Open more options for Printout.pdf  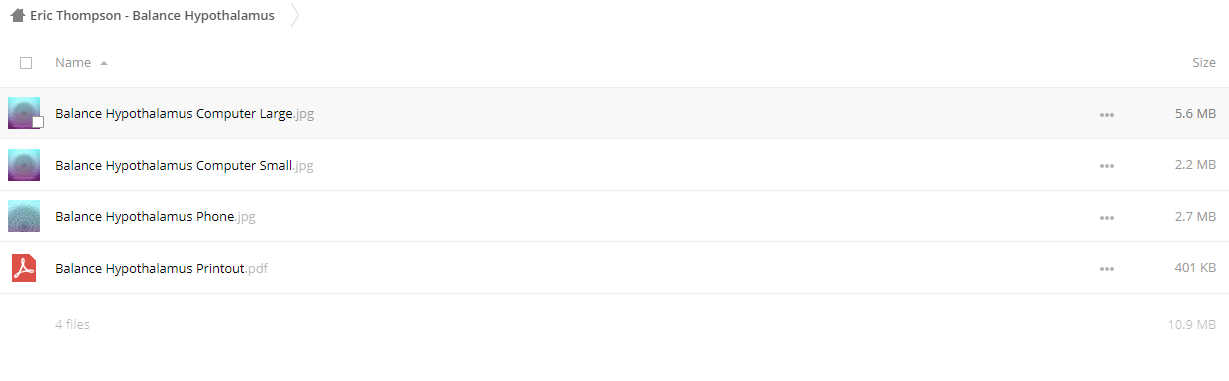pos(1106,269)
